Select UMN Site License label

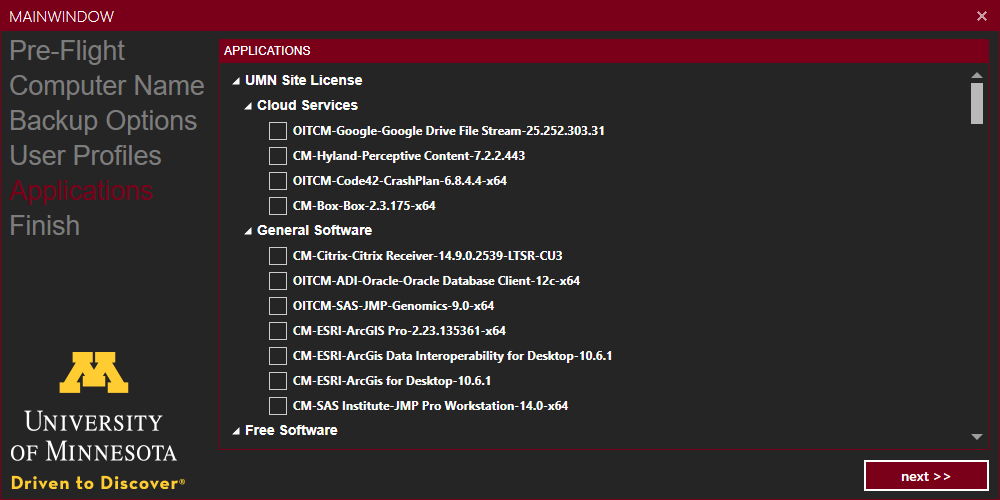[x=304, y=80]
